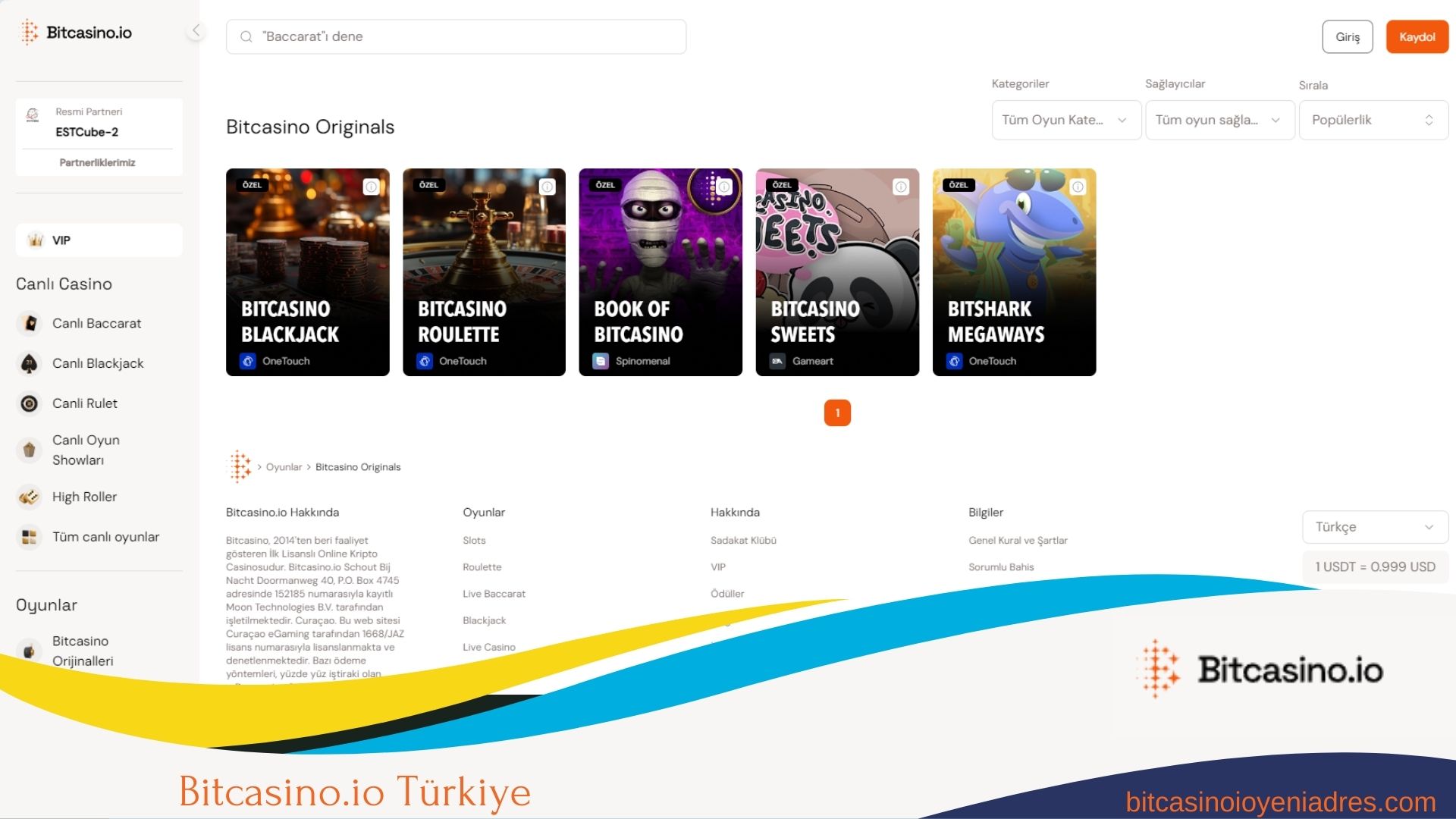
Task: Collapse the sidebar with chevron arrow
Action: point(196,31)
